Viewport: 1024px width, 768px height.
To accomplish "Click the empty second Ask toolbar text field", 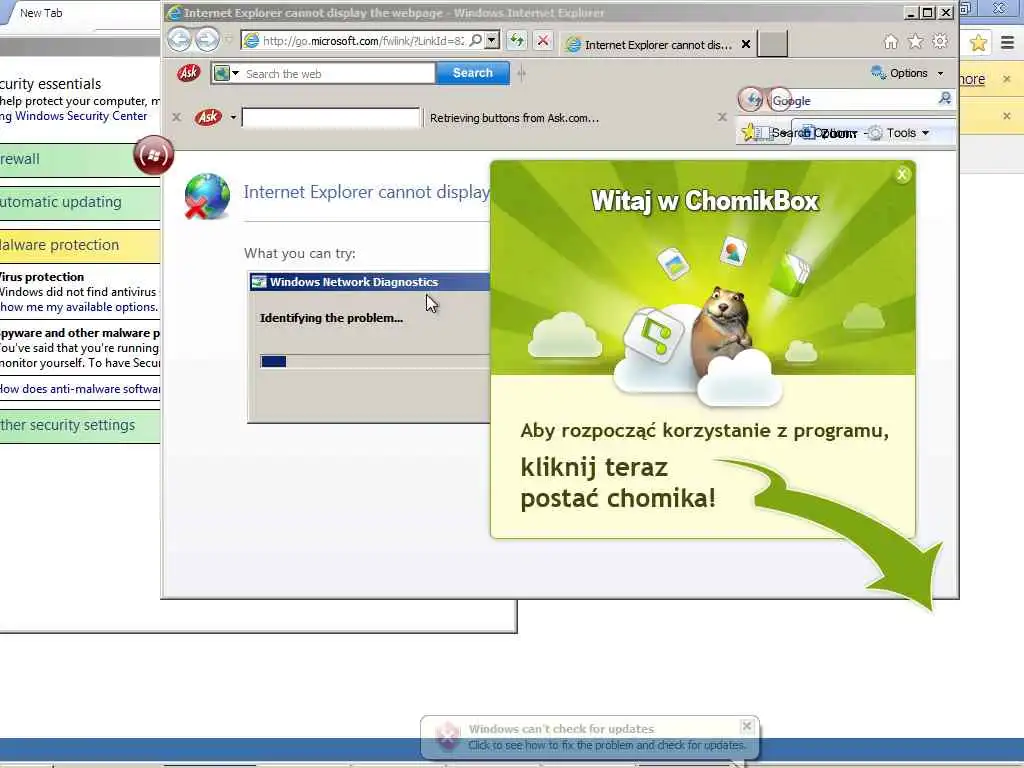I will [x=330, y=118].
